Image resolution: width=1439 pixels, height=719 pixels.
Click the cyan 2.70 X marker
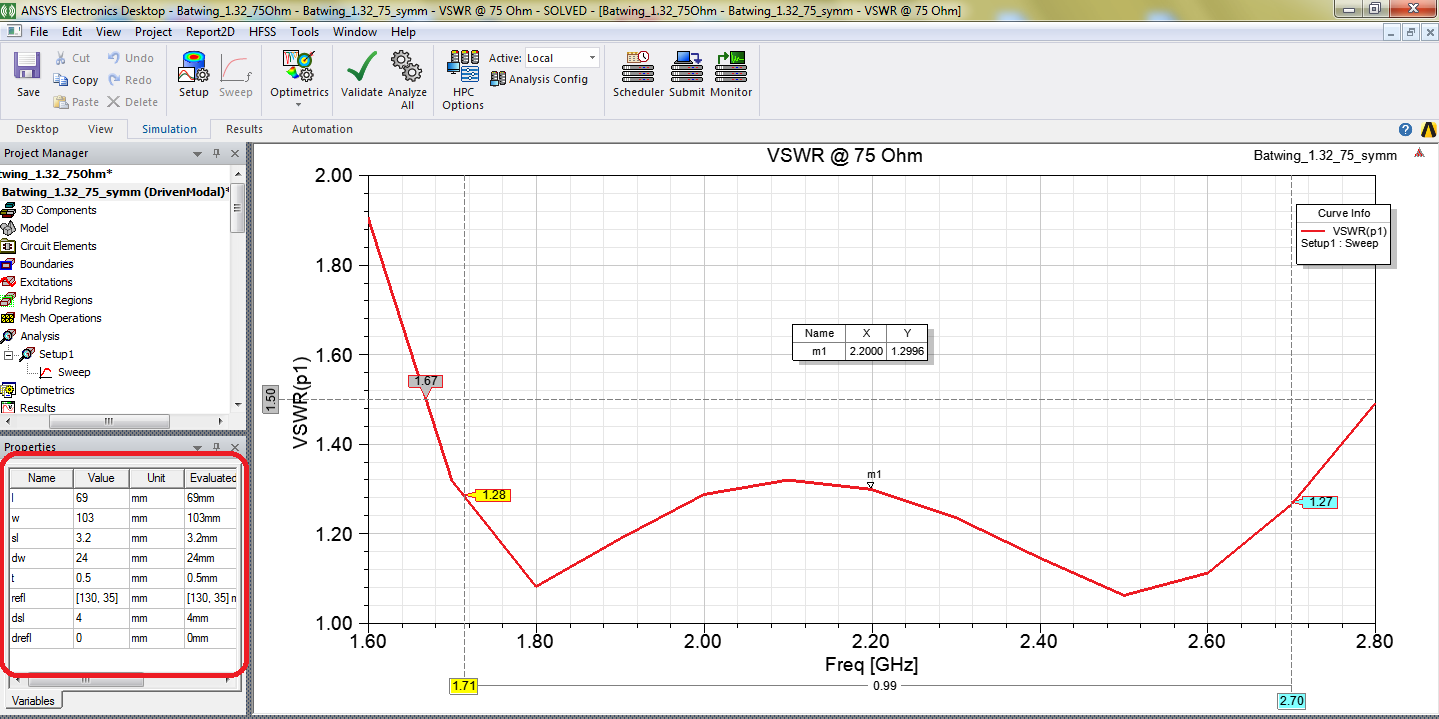1292,702
